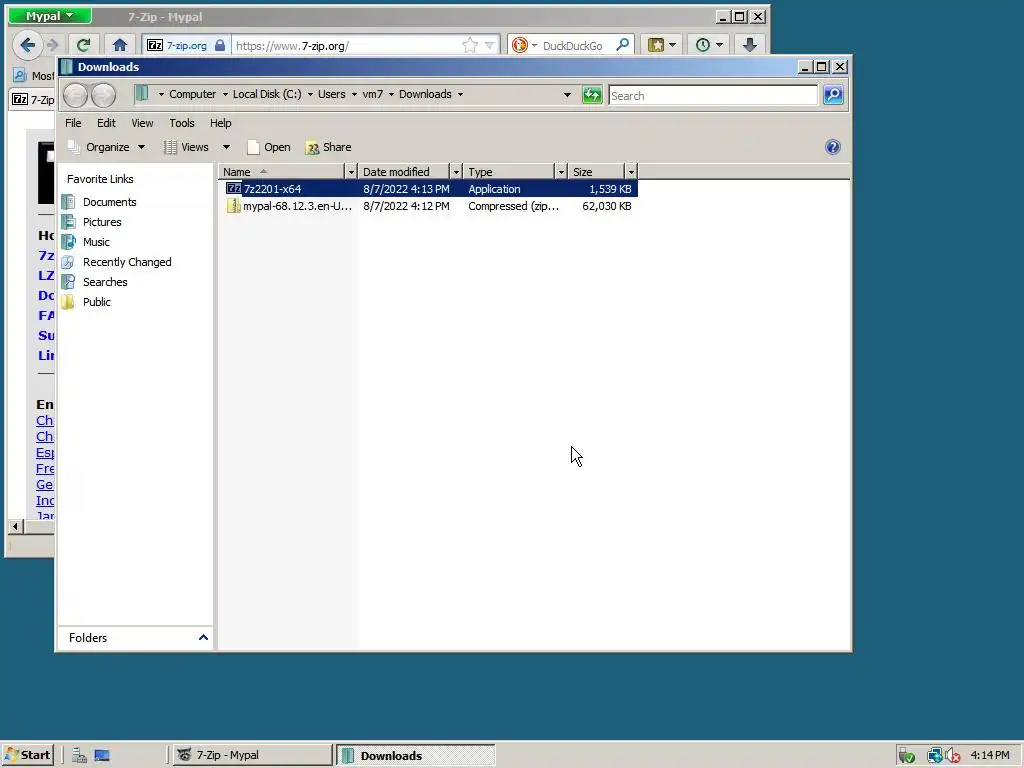Open Pictures in Favorite Links
Viewport: 1024px width, 768px height.
101,222
